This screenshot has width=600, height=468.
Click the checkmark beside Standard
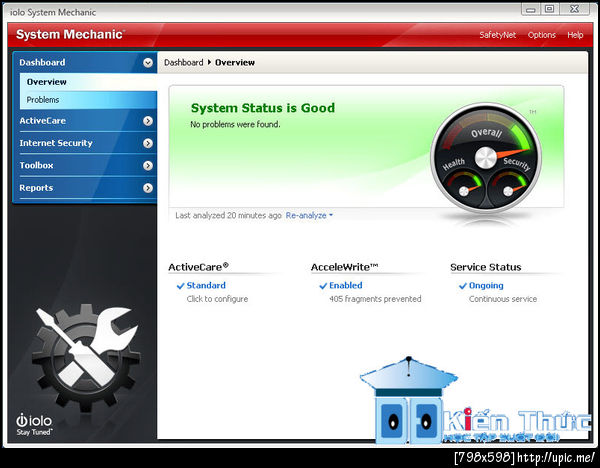pos(181,286)
